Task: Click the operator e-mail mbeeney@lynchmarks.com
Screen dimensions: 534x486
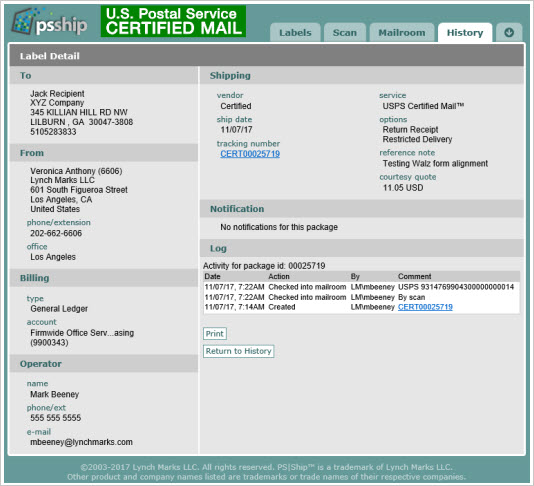Action: (81, 442)
